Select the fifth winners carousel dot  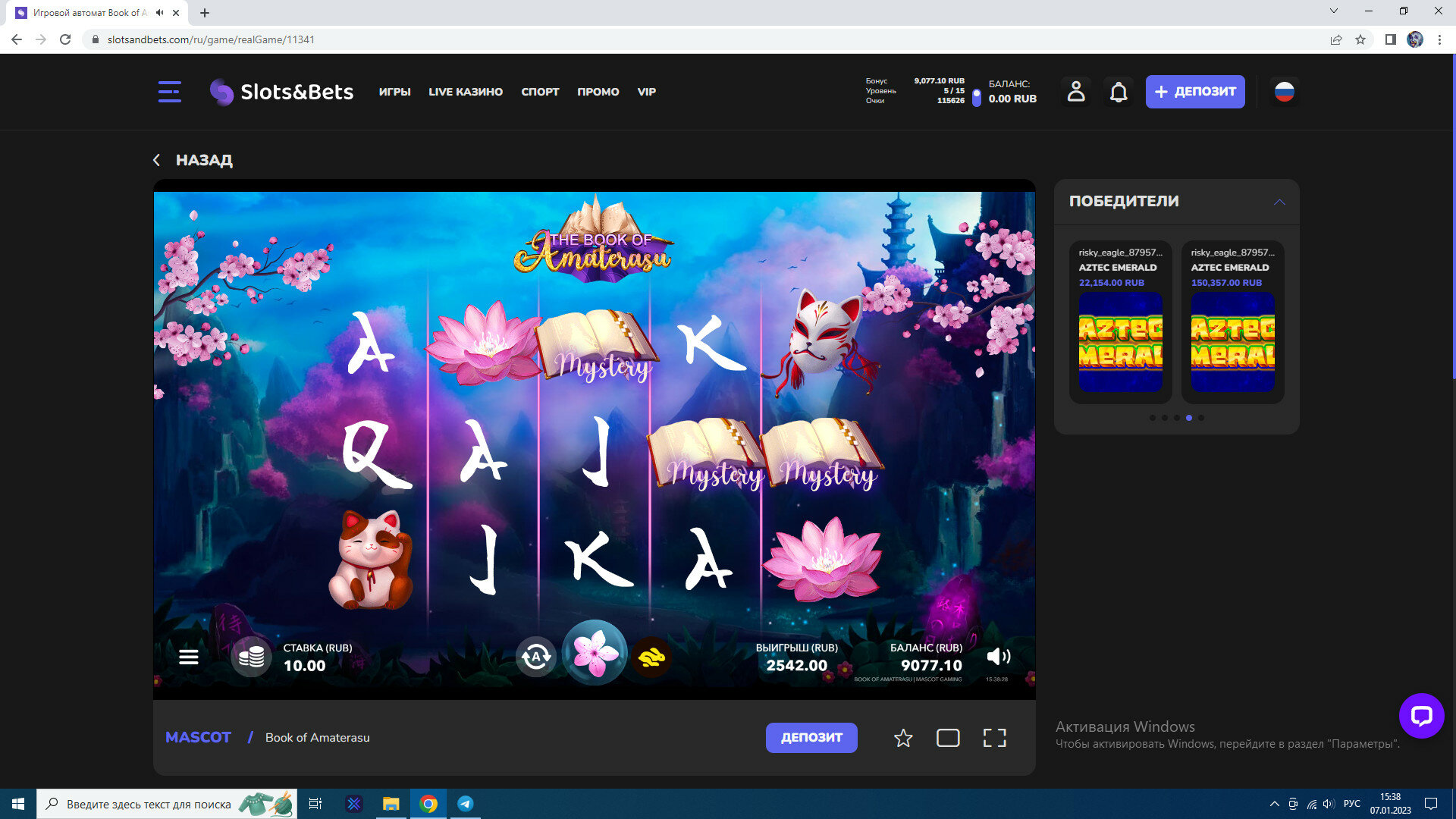(1201, 418)
